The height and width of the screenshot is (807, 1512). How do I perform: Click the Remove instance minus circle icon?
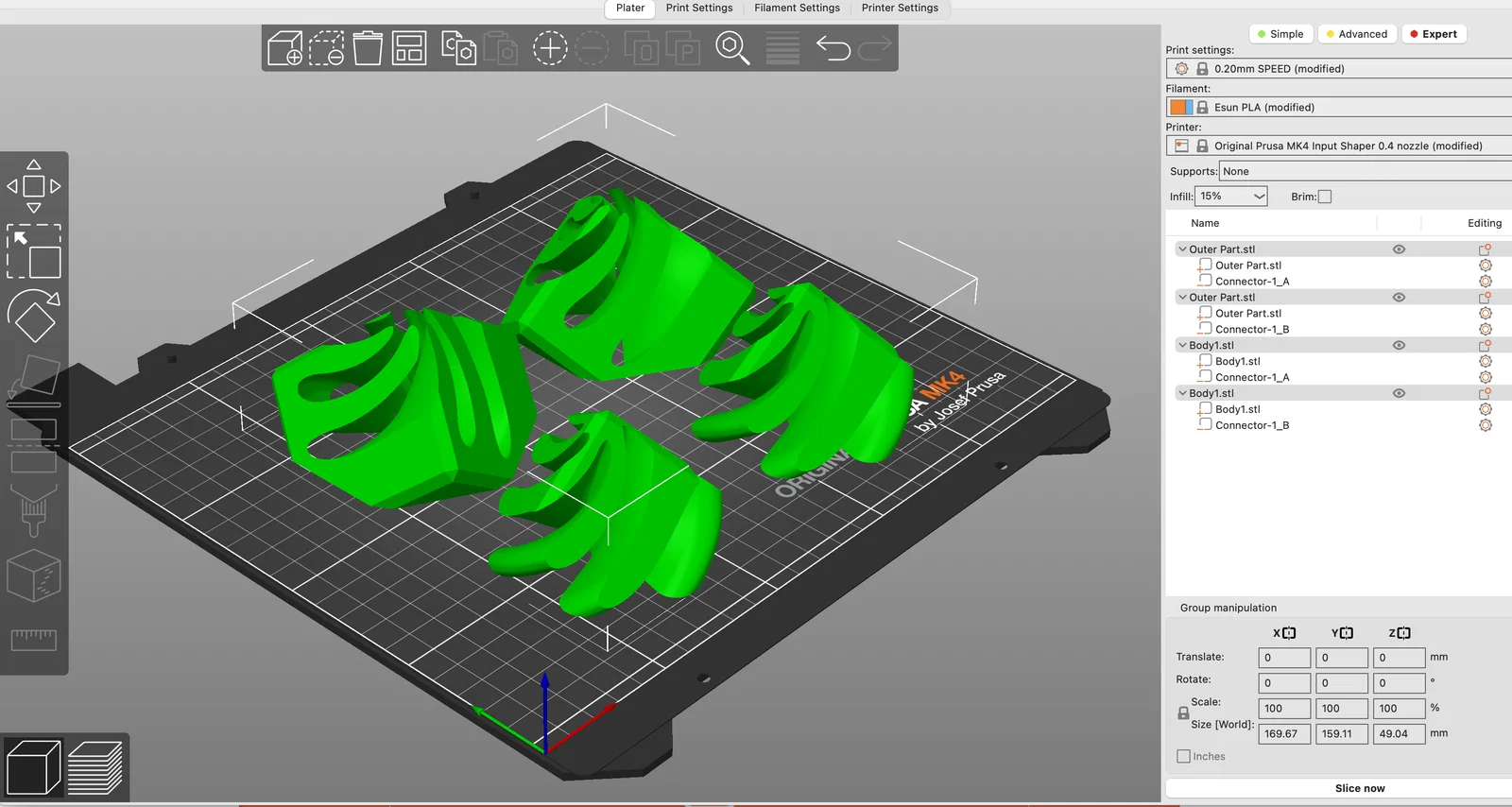[592, 48]
